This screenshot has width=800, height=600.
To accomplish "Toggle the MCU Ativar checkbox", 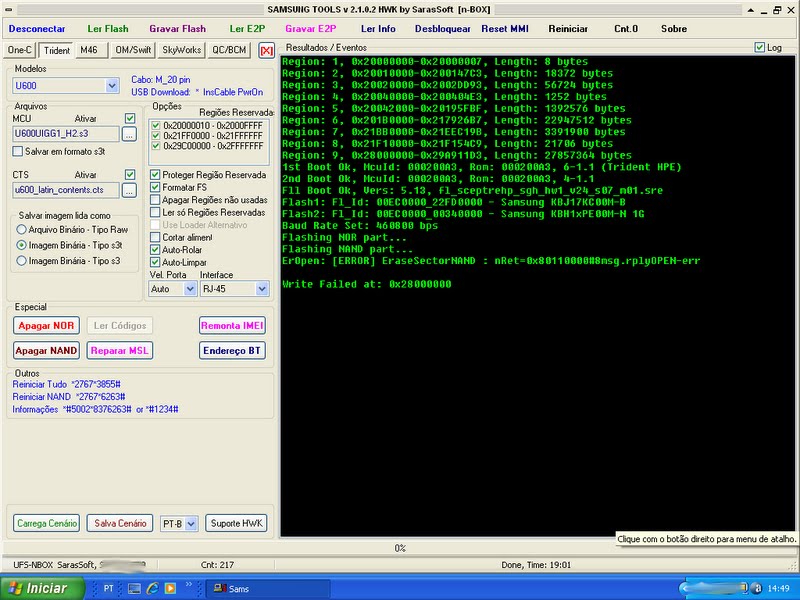I will tap(130, 118).
